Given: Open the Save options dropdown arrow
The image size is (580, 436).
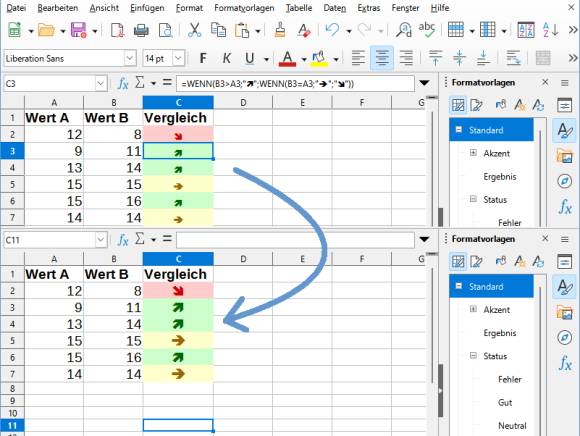Looking at the screenshot, I should point(95,31).
